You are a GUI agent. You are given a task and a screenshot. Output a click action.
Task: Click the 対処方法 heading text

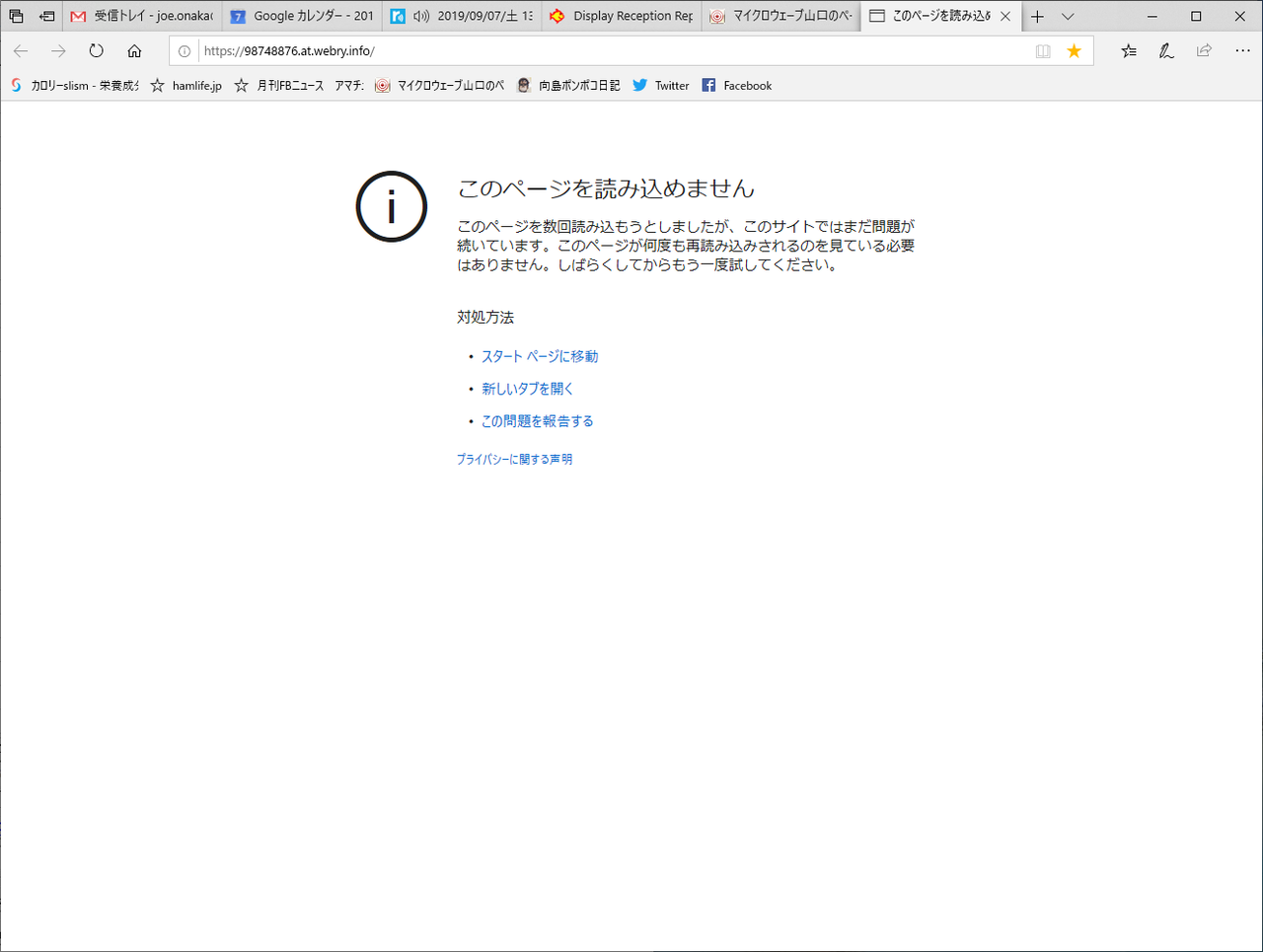(x=485, y=317)
